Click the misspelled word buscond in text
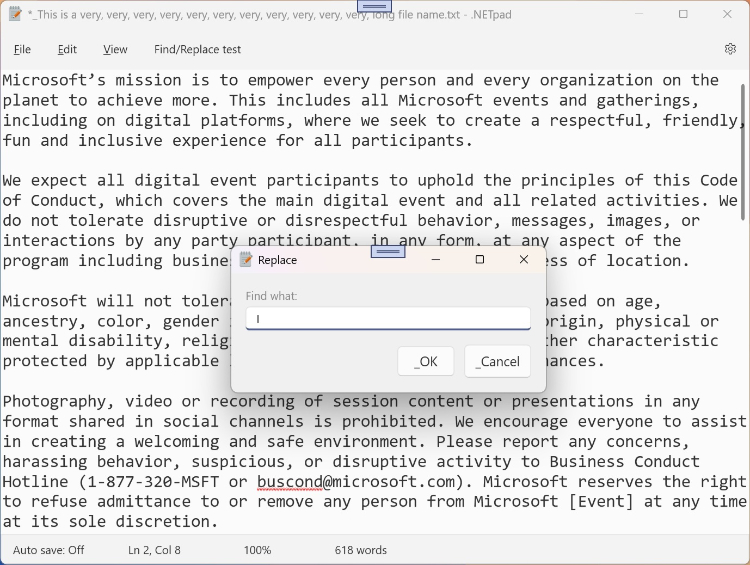The height and width of the screenshot is (565, 750). pyautogui.click(x=290, y=481)
